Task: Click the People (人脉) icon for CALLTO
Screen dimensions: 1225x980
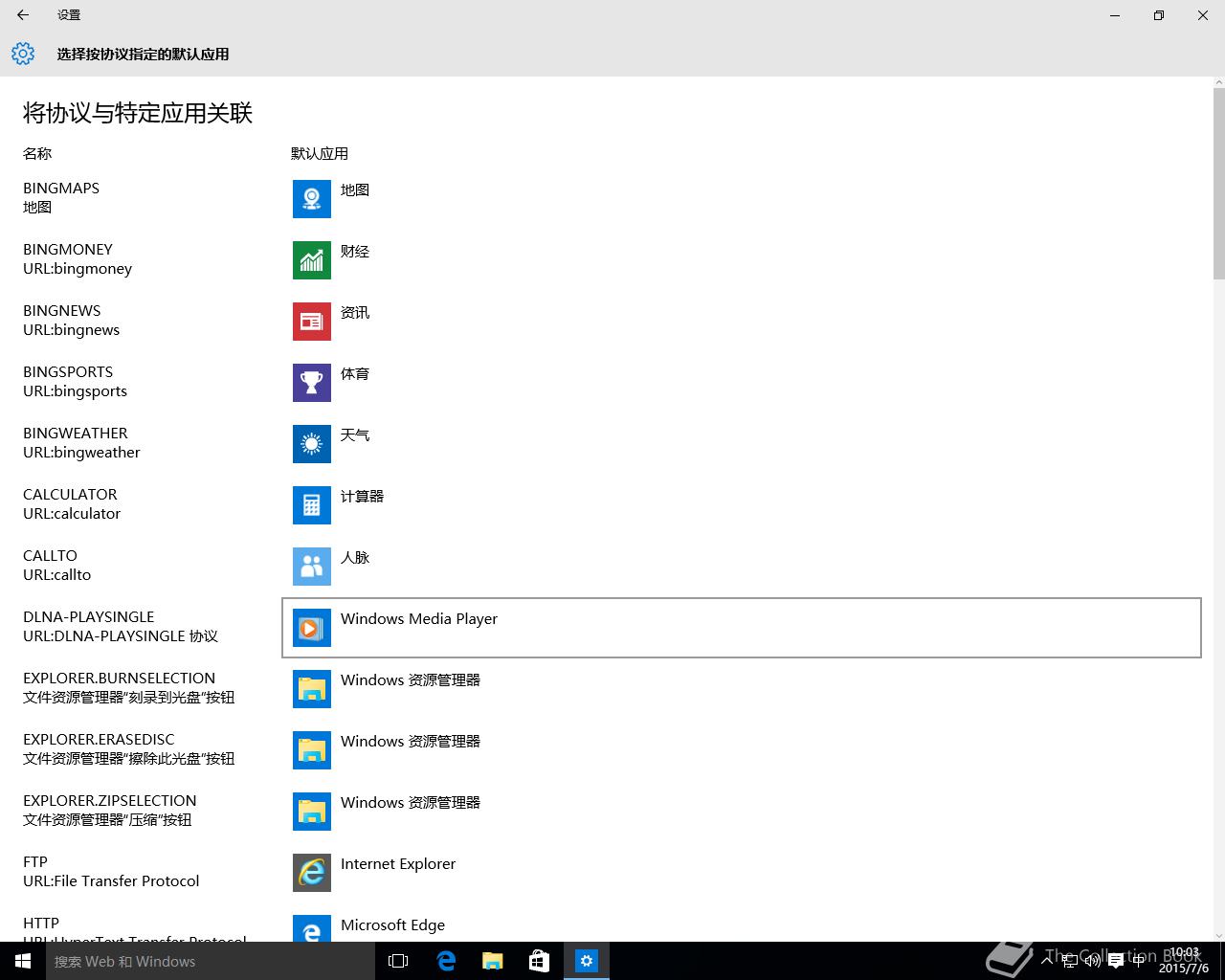Action: pos(312,567)
